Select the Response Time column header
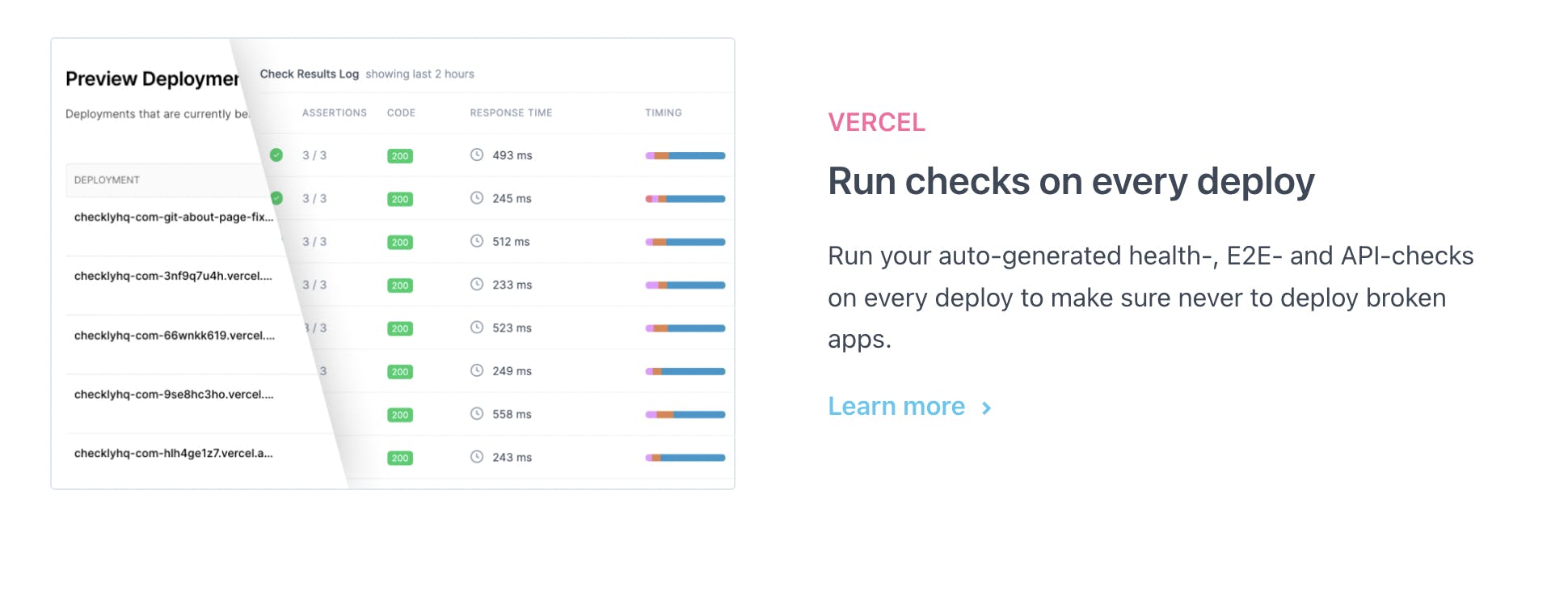This screenshot has height=613, width=1568. tap(511, 112)
